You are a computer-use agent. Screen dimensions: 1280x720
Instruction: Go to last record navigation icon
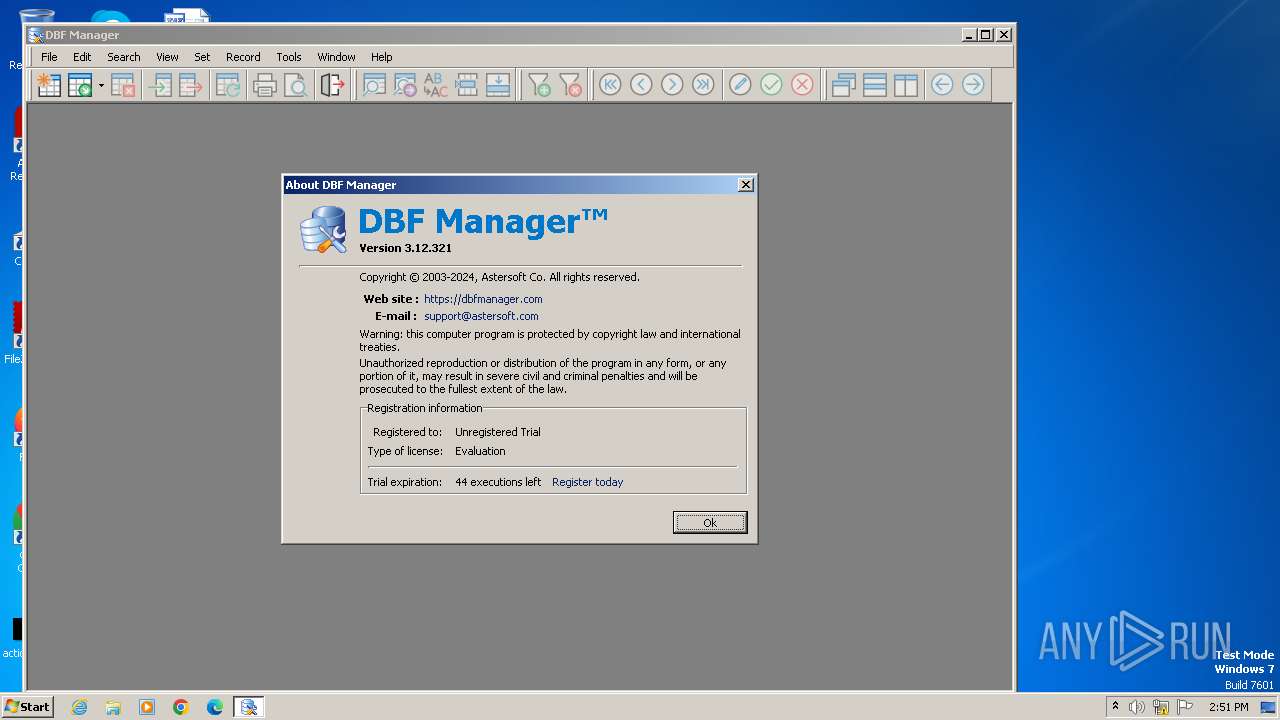pos(703,85)
